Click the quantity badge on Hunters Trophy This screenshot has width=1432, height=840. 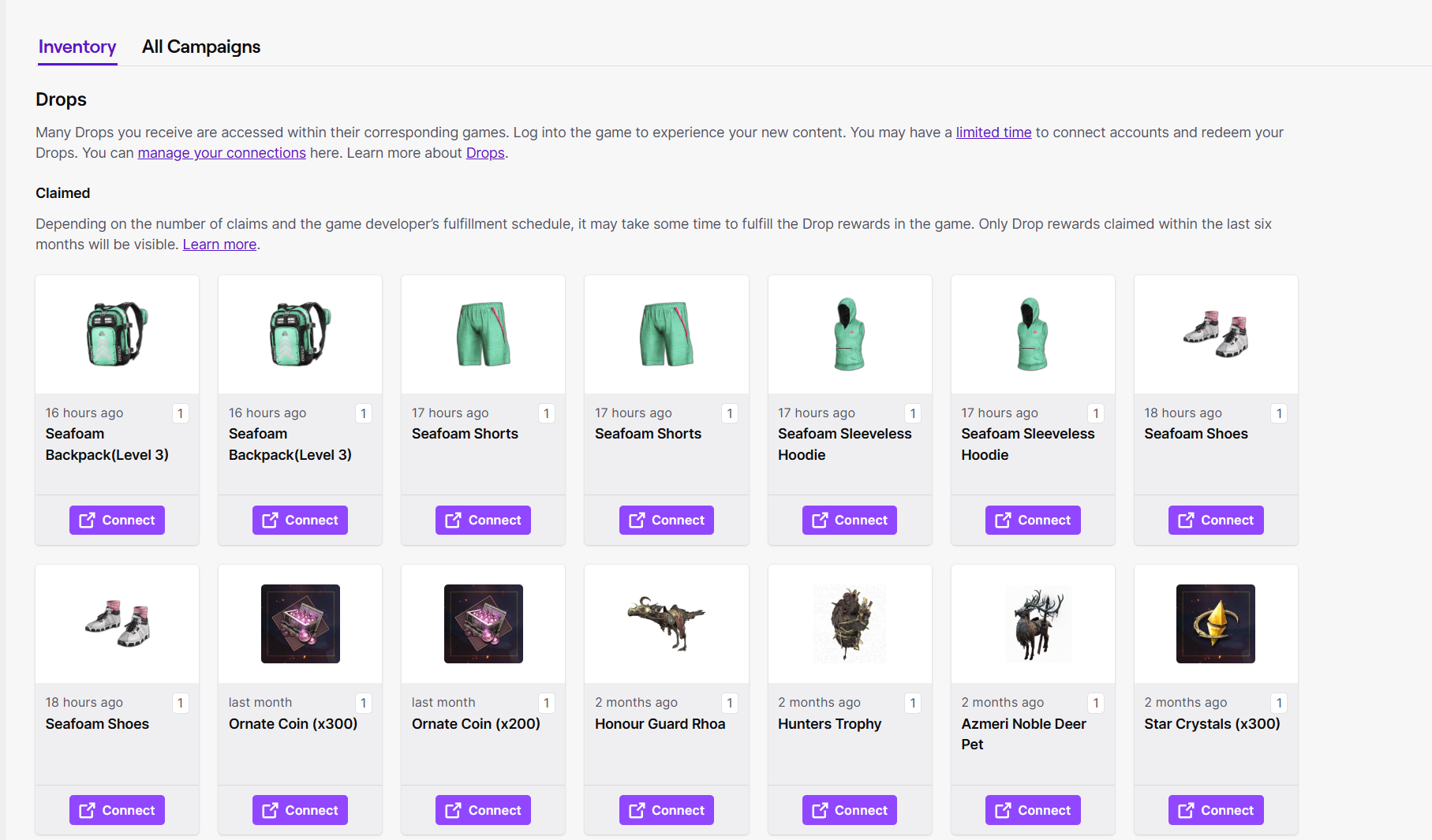click(913, 703)
